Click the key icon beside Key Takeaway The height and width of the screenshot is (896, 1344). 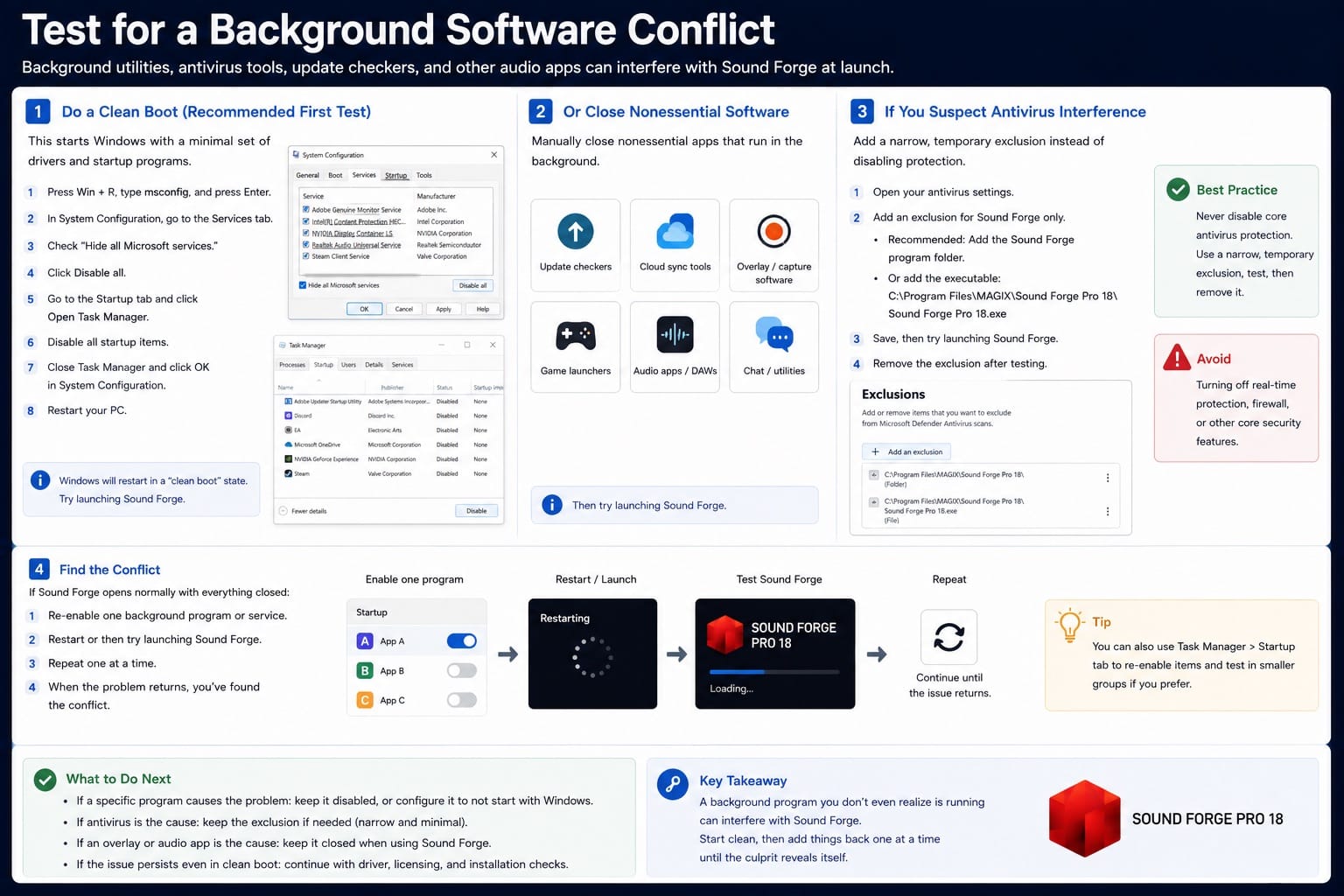pyautogui.click(x=673, y=784)
